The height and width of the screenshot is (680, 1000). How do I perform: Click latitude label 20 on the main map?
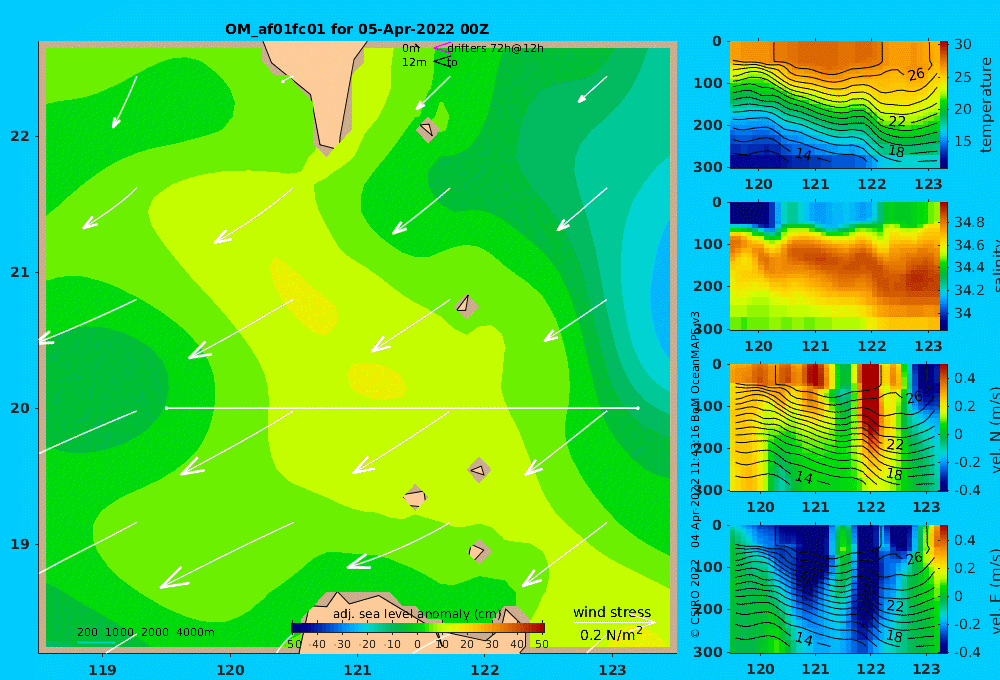tap(20, 408)
